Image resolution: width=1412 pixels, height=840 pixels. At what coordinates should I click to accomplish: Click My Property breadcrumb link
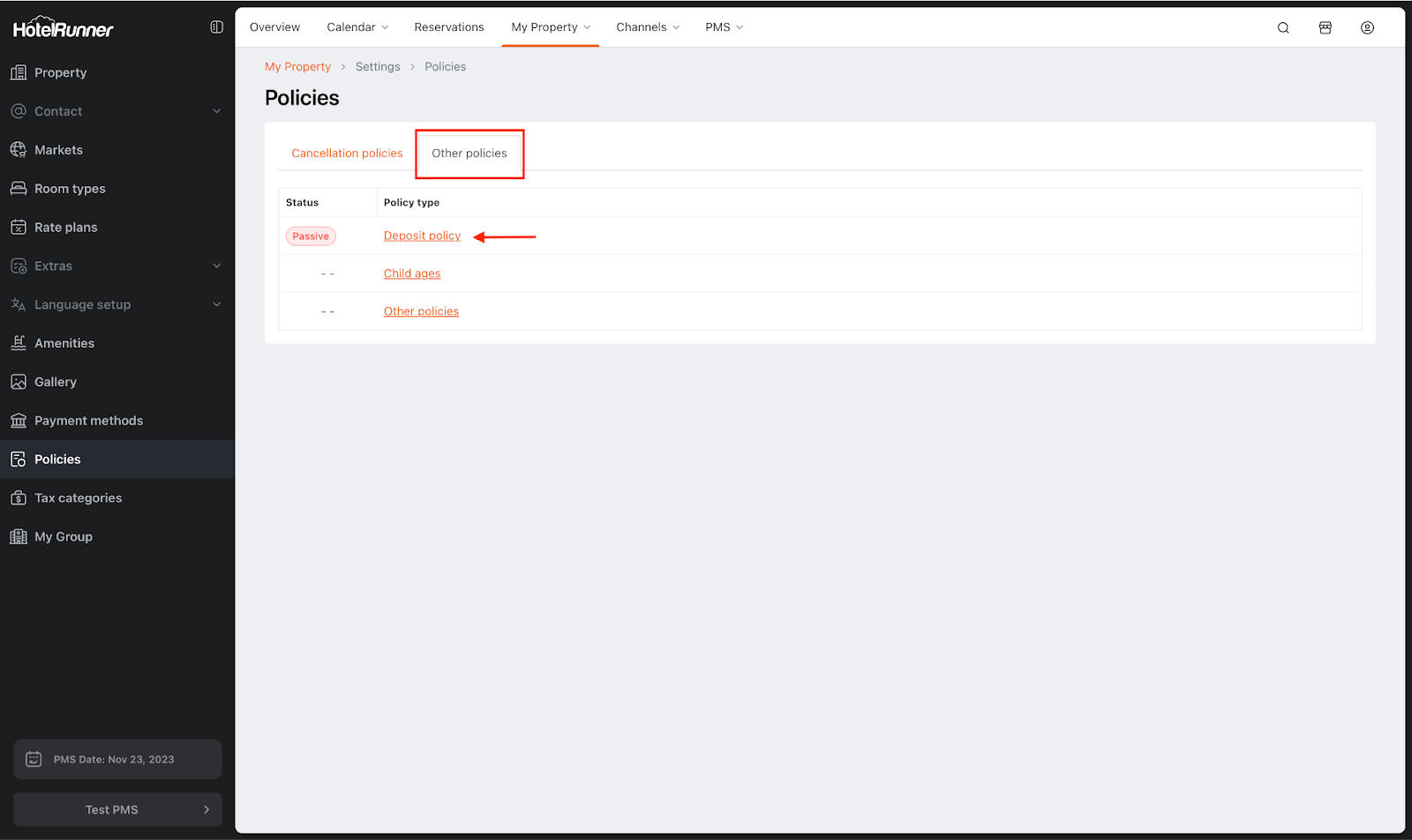(297, 67)
